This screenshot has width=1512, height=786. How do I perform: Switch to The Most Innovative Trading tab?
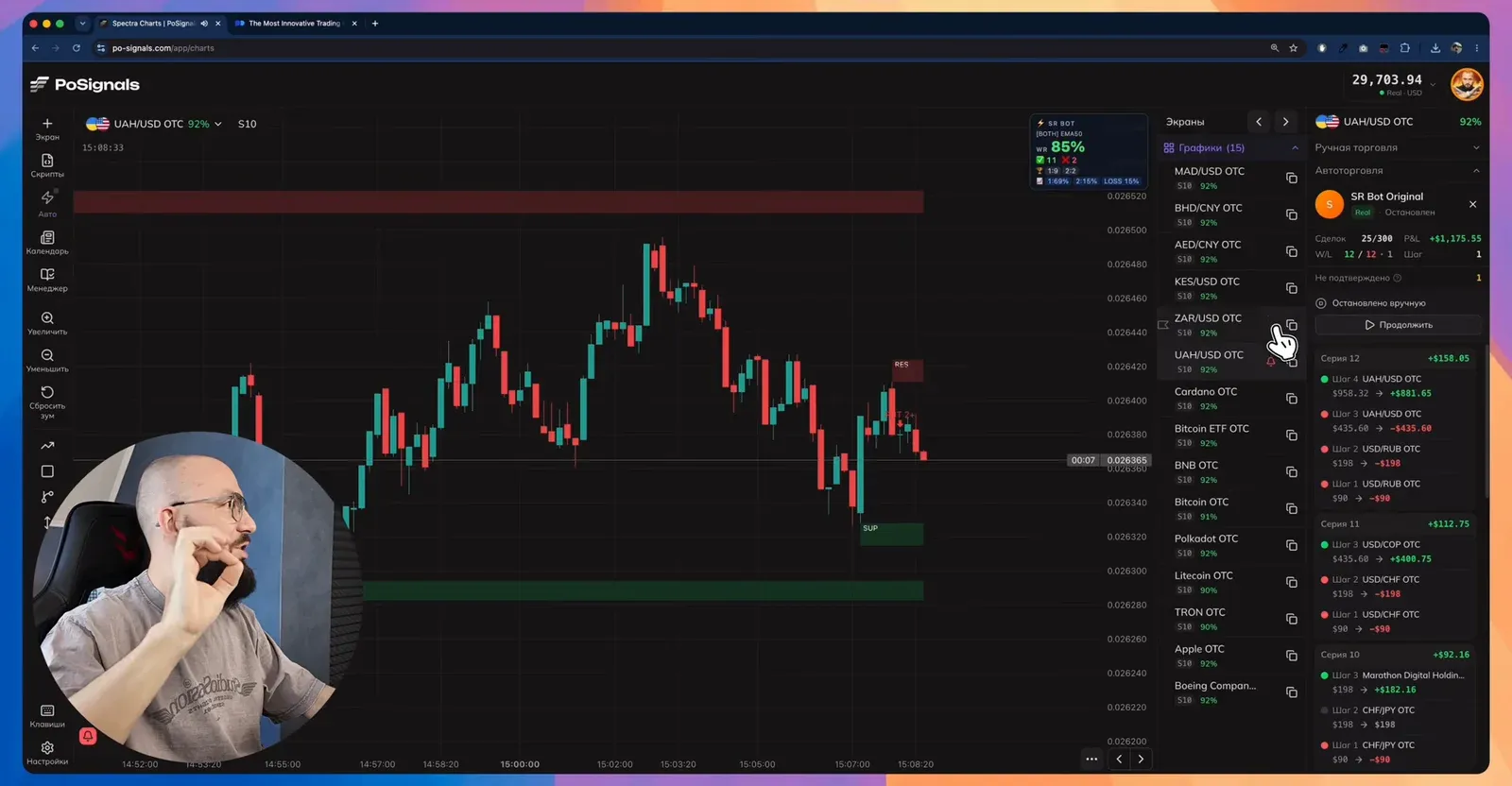[294, 24]
